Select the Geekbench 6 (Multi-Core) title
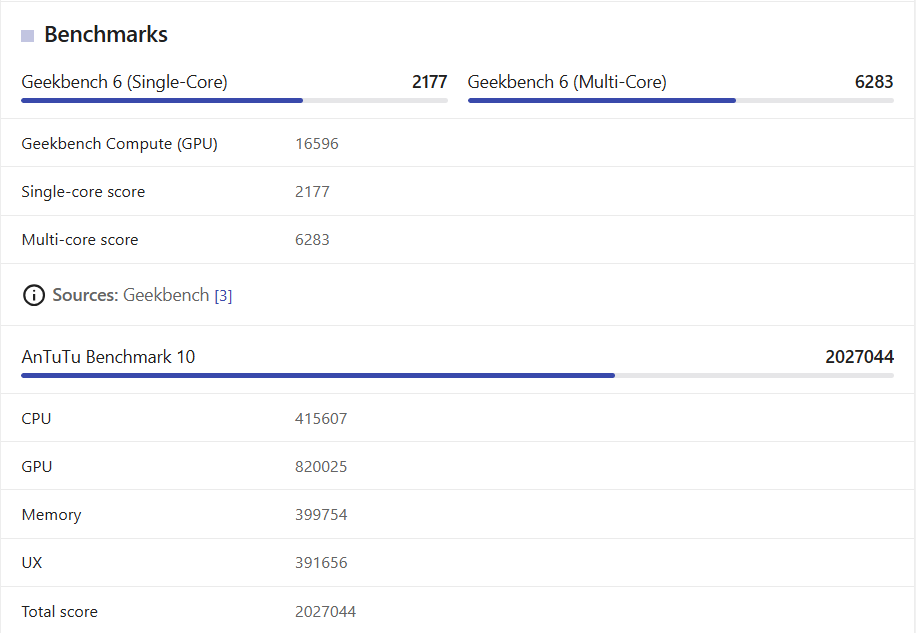Viewport: 916px width, 633px height. tap(567, 82)
